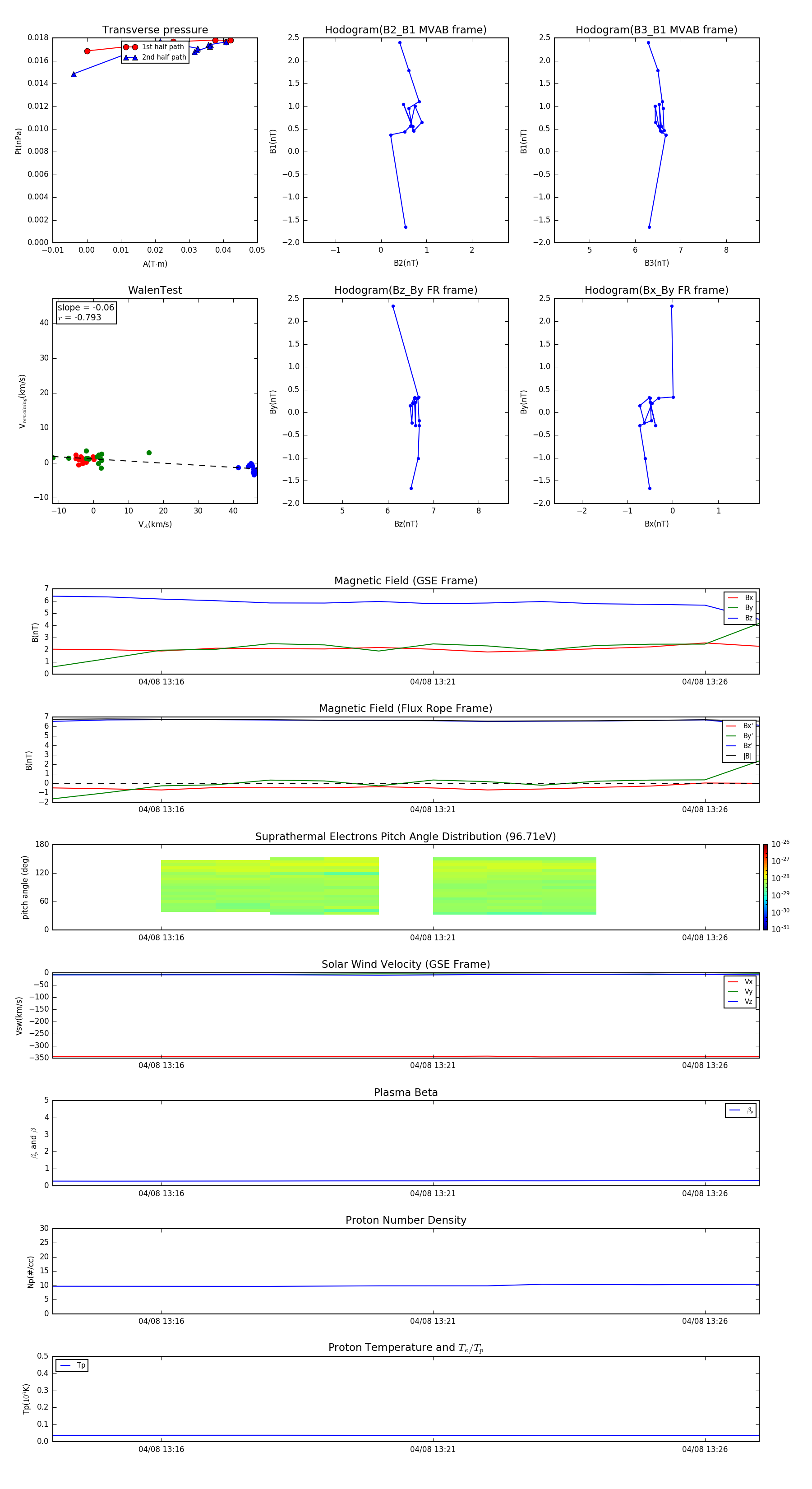The height and width of the screenshot is (1489, 812).
Task: Click the 'slope = -0.06' annotation
Action: (86, 308)
